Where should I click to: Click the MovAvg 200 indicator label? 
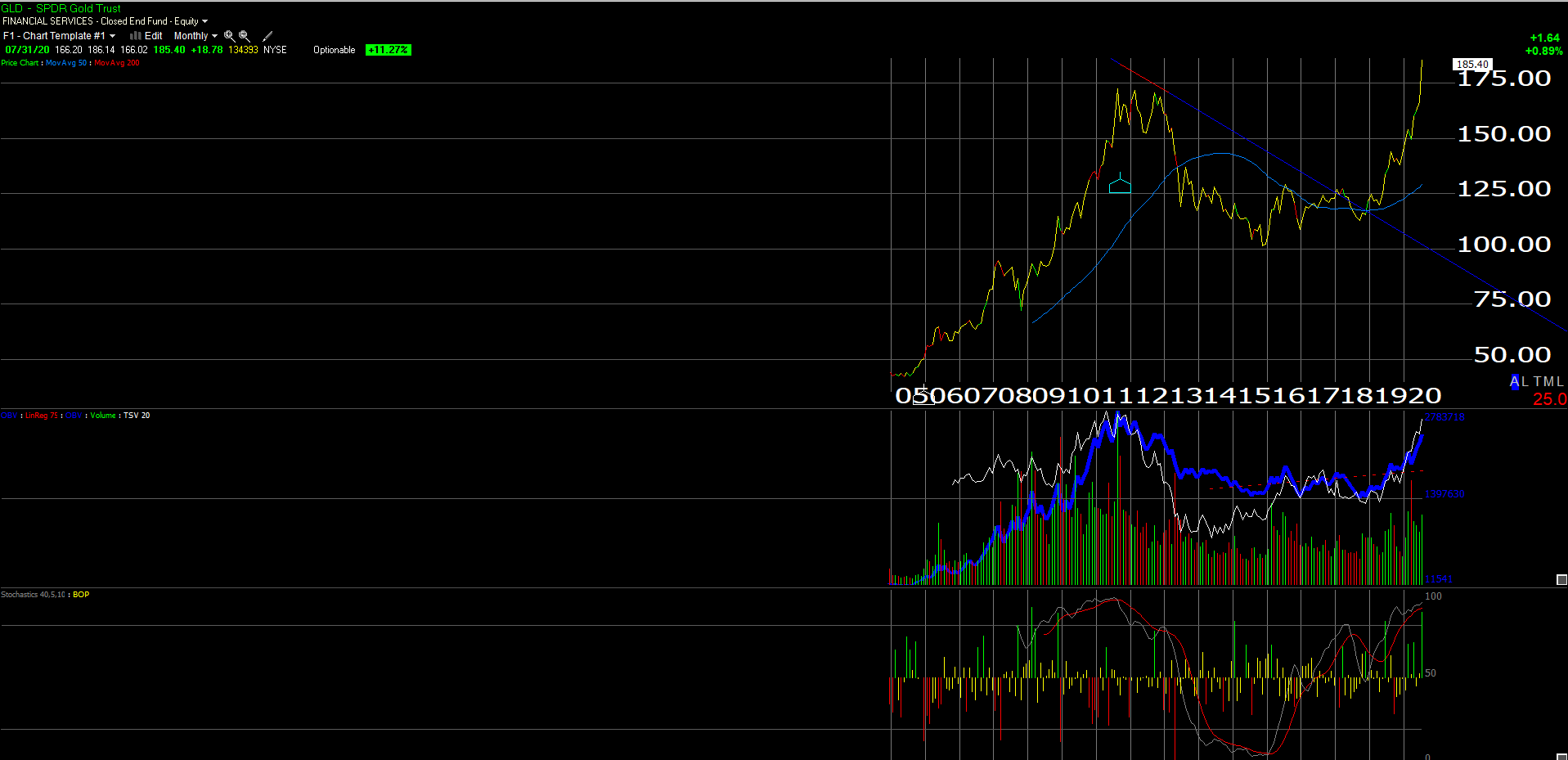117,63
